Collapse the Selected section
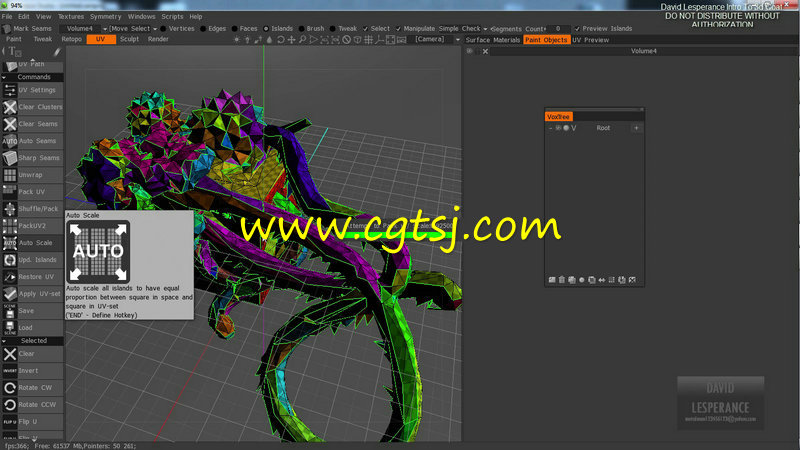This screenshot has width=800, height=450. point(4,341)
